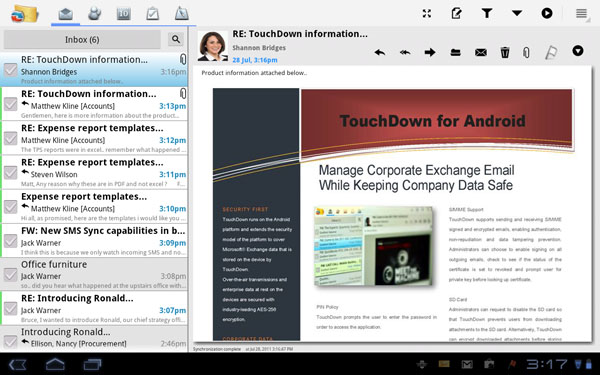Toggle fullscreen message view

point(427,13)
